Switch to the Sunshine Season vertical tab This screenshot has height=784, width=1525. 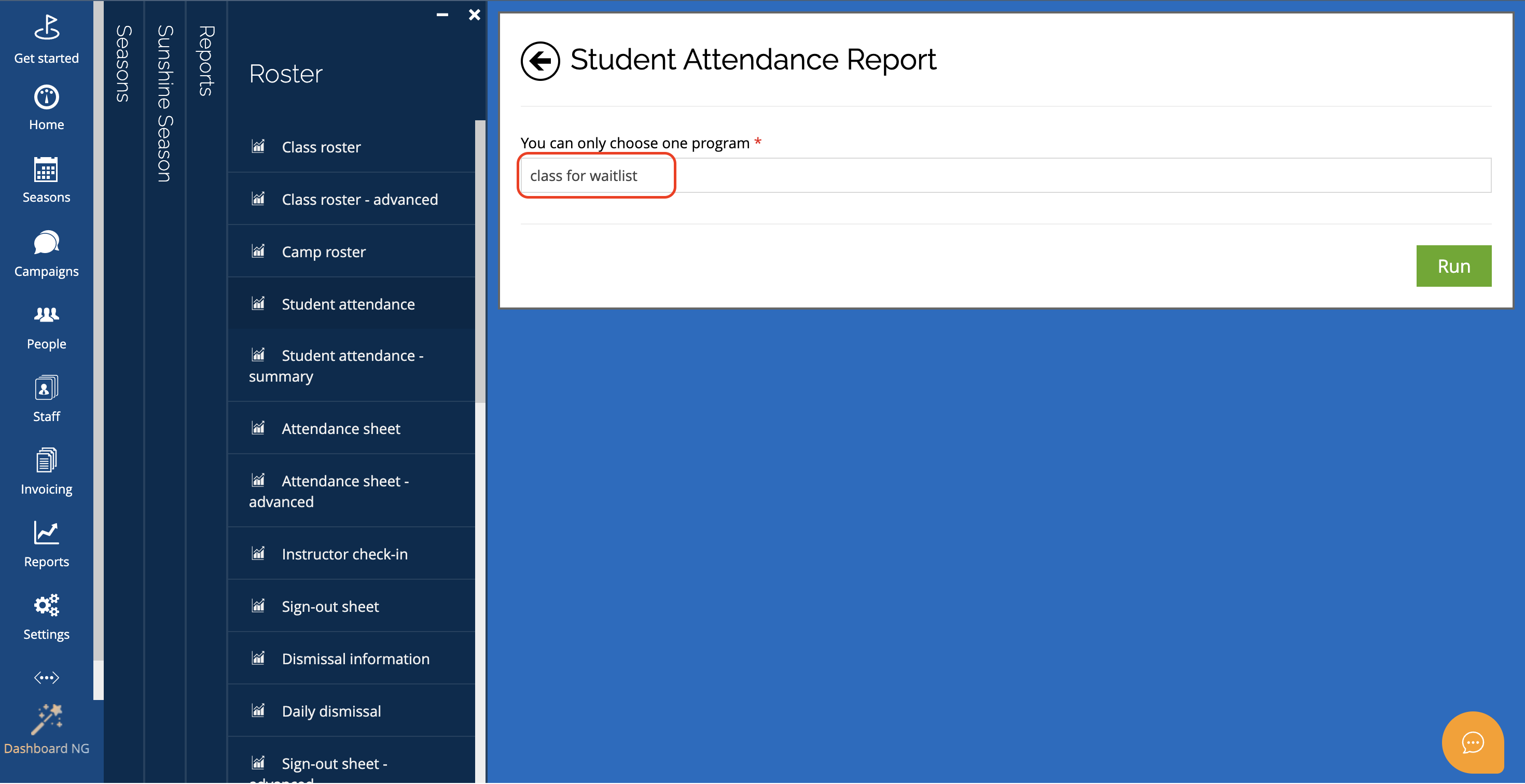pos(164,104)
